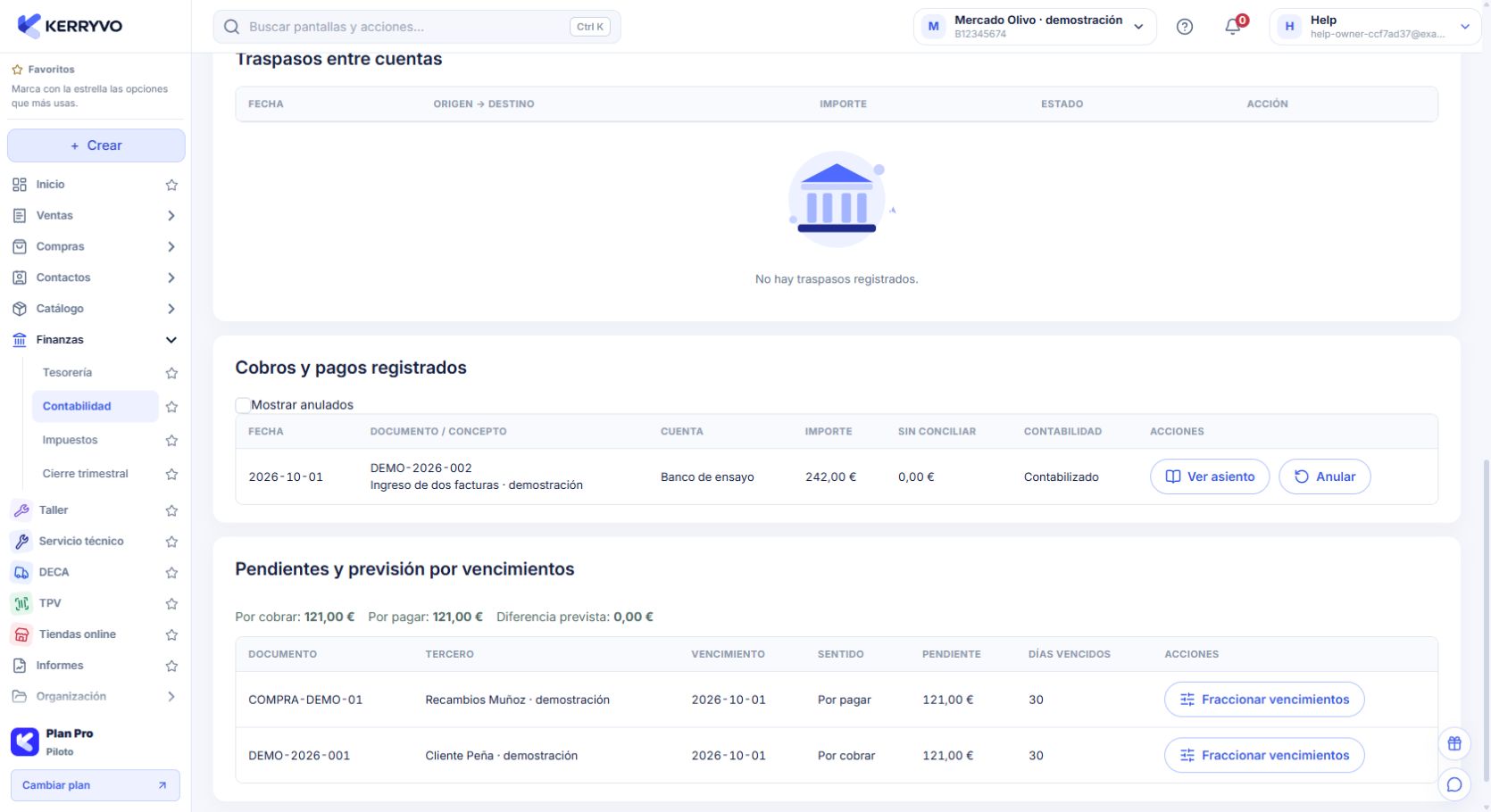This screenshot has height=812, width=1491.
Task: Click the DECA truck icon
Action: [x=21, y=573]
